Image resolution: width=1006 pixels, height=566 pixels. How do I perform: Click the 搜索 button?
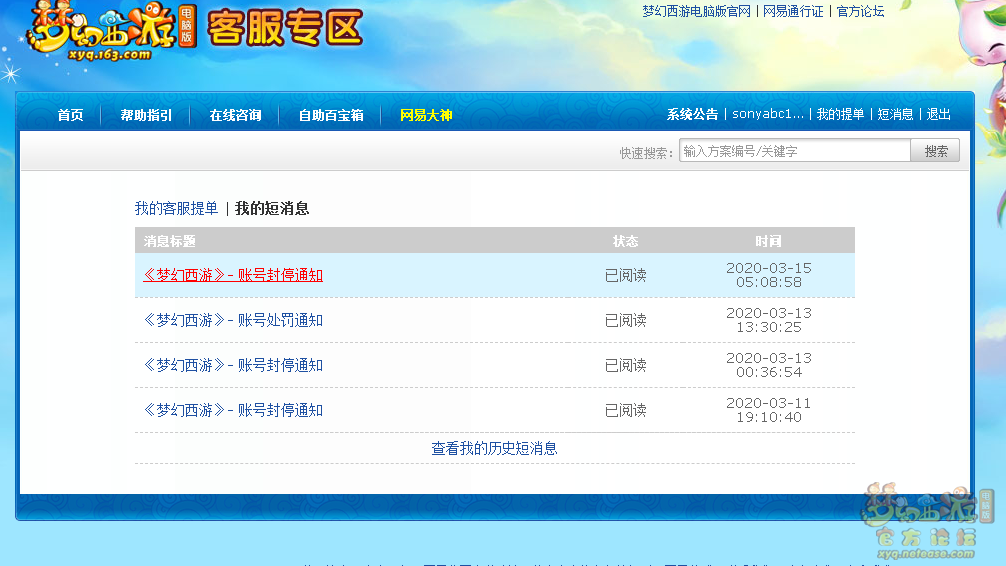[x=935, y=151]
